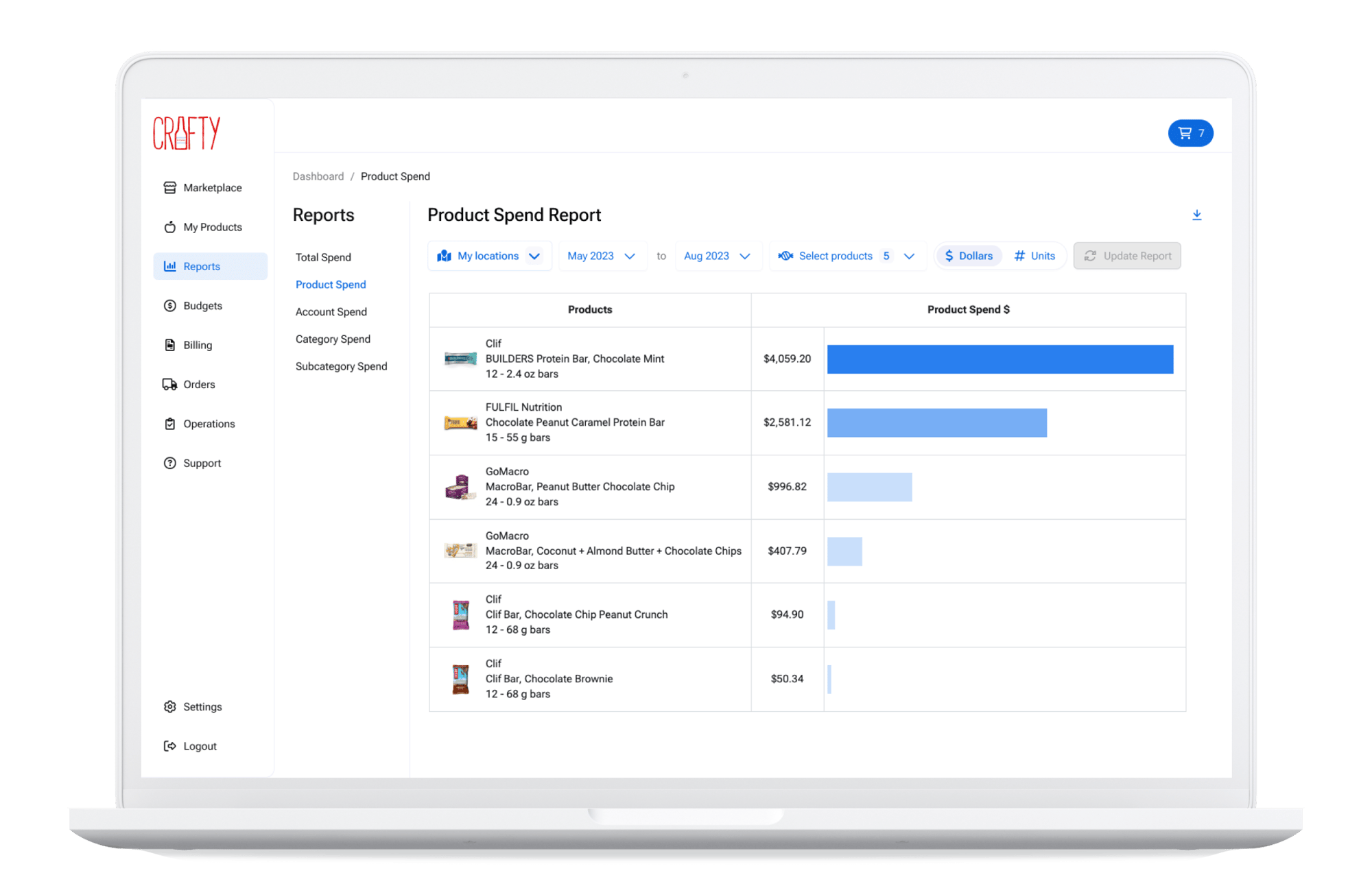
Task: Select the Product Spend report link
Action: click(331, 285)
